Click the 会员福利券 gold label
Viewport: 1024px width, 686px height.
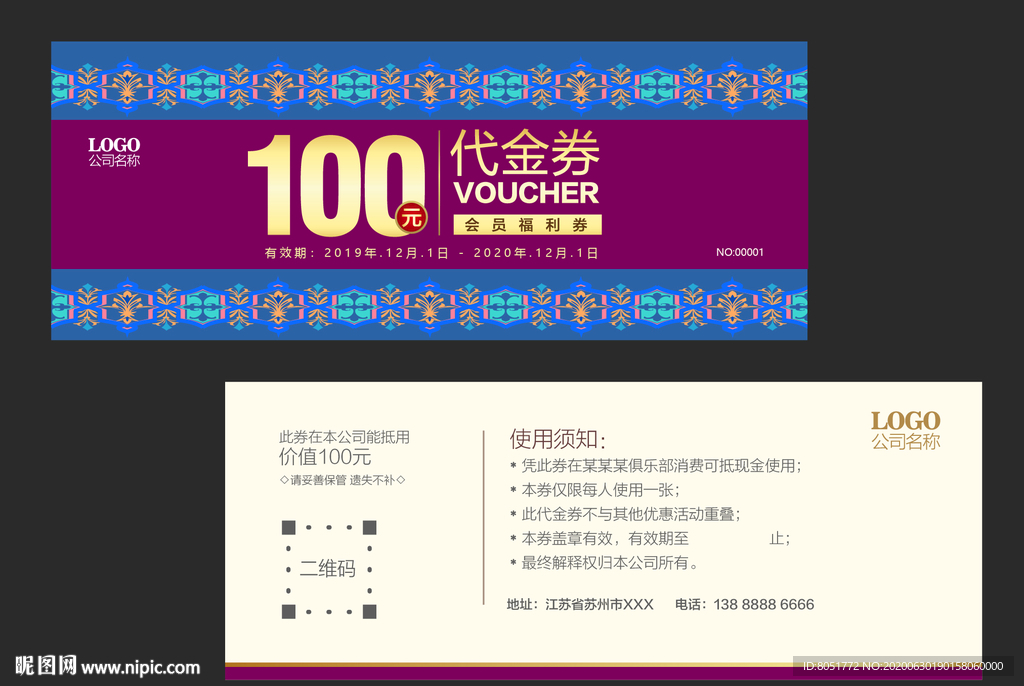[x=527, y=225]
